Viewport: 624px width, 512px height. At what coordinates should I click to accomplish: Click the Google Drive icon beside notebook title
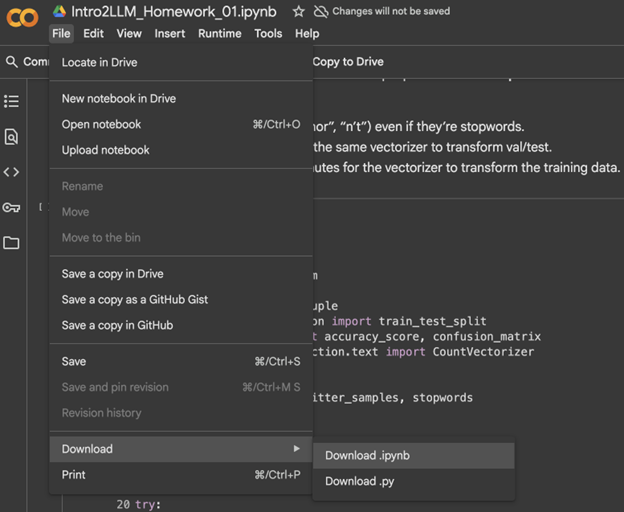click(x=59, y=12)
